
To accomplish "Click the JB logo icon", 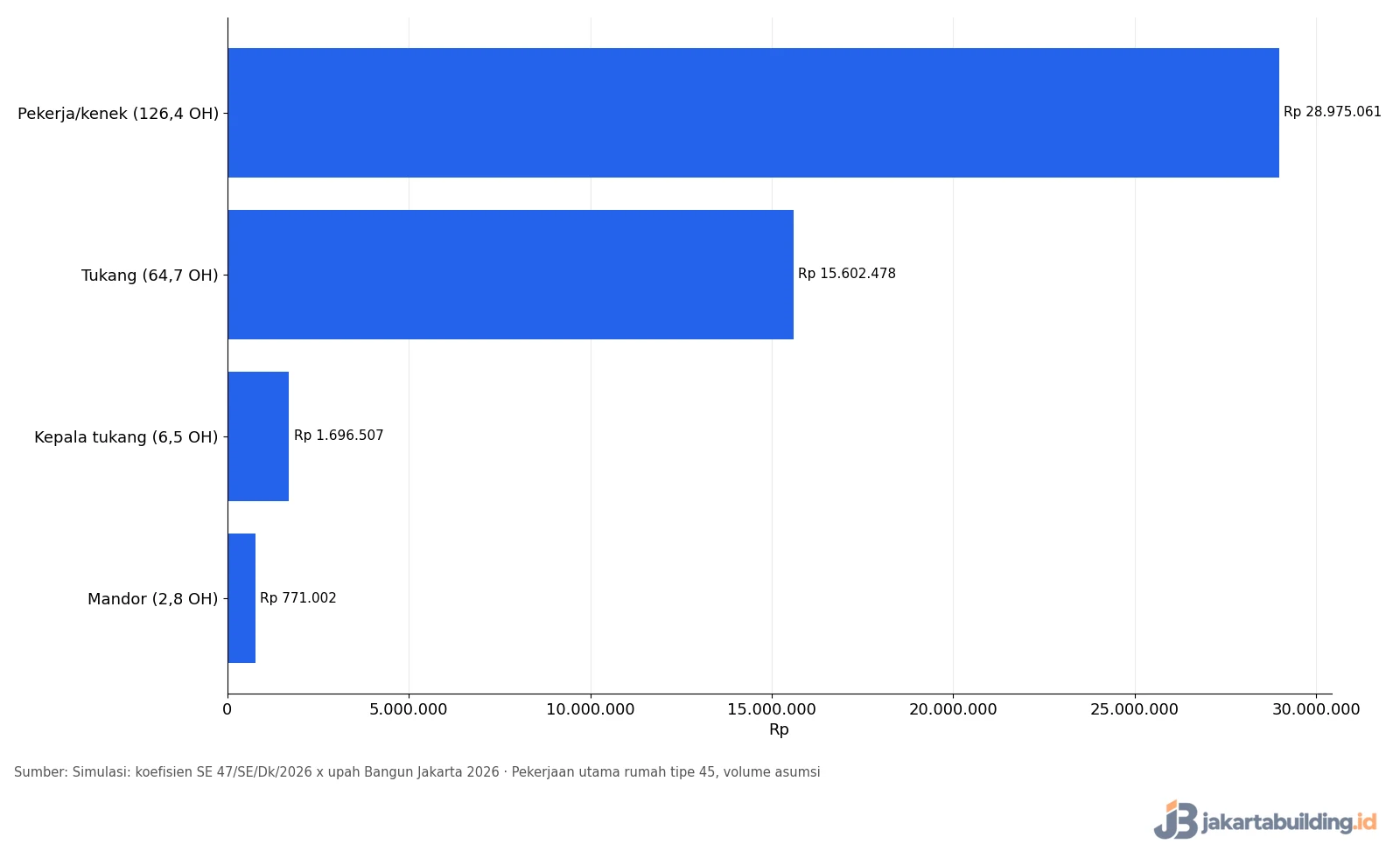I will click(x=1175, y=820).
